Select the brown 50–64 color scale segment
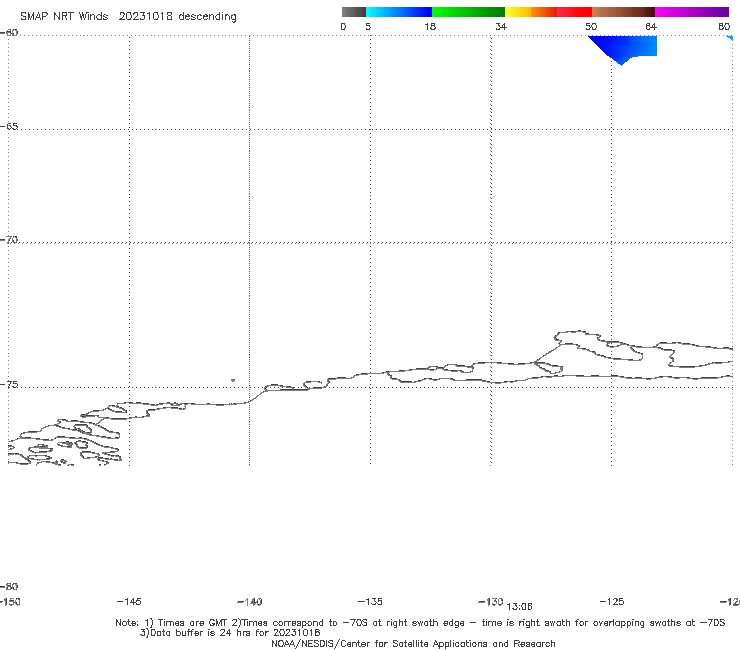 tap(623, 12)
